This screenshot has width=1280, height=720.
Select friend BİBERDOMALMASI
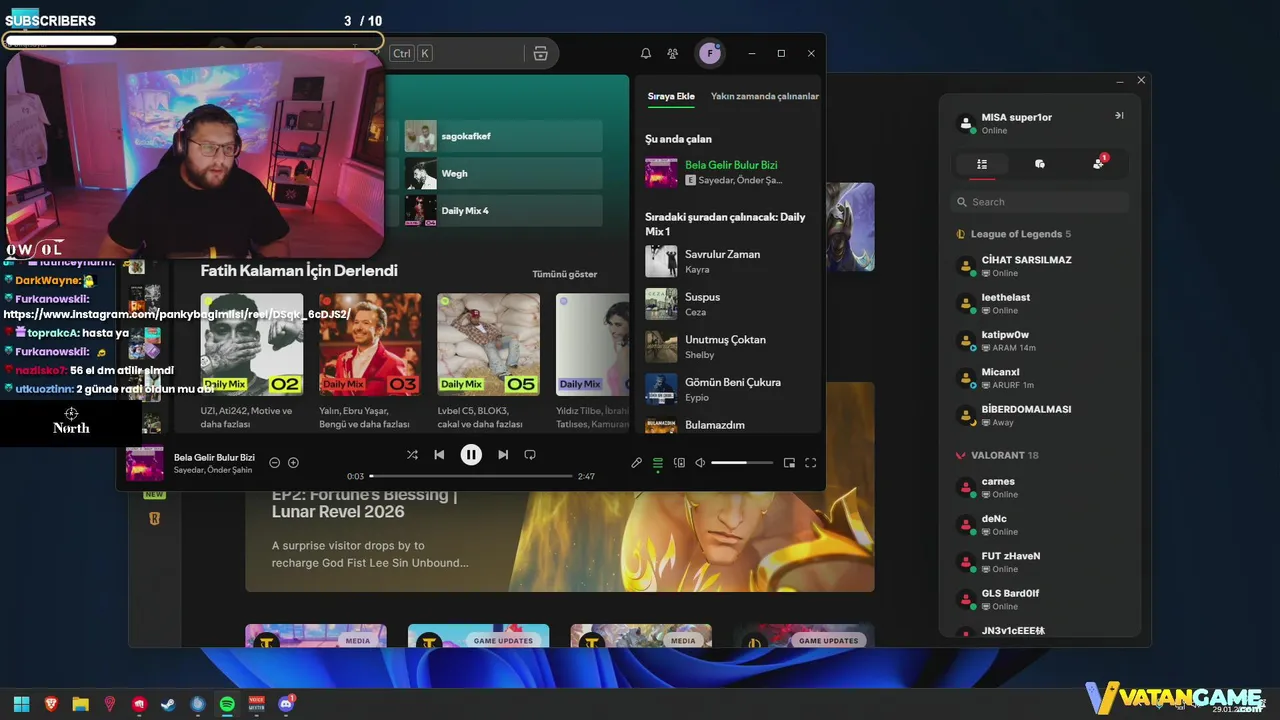[1039, 415]
